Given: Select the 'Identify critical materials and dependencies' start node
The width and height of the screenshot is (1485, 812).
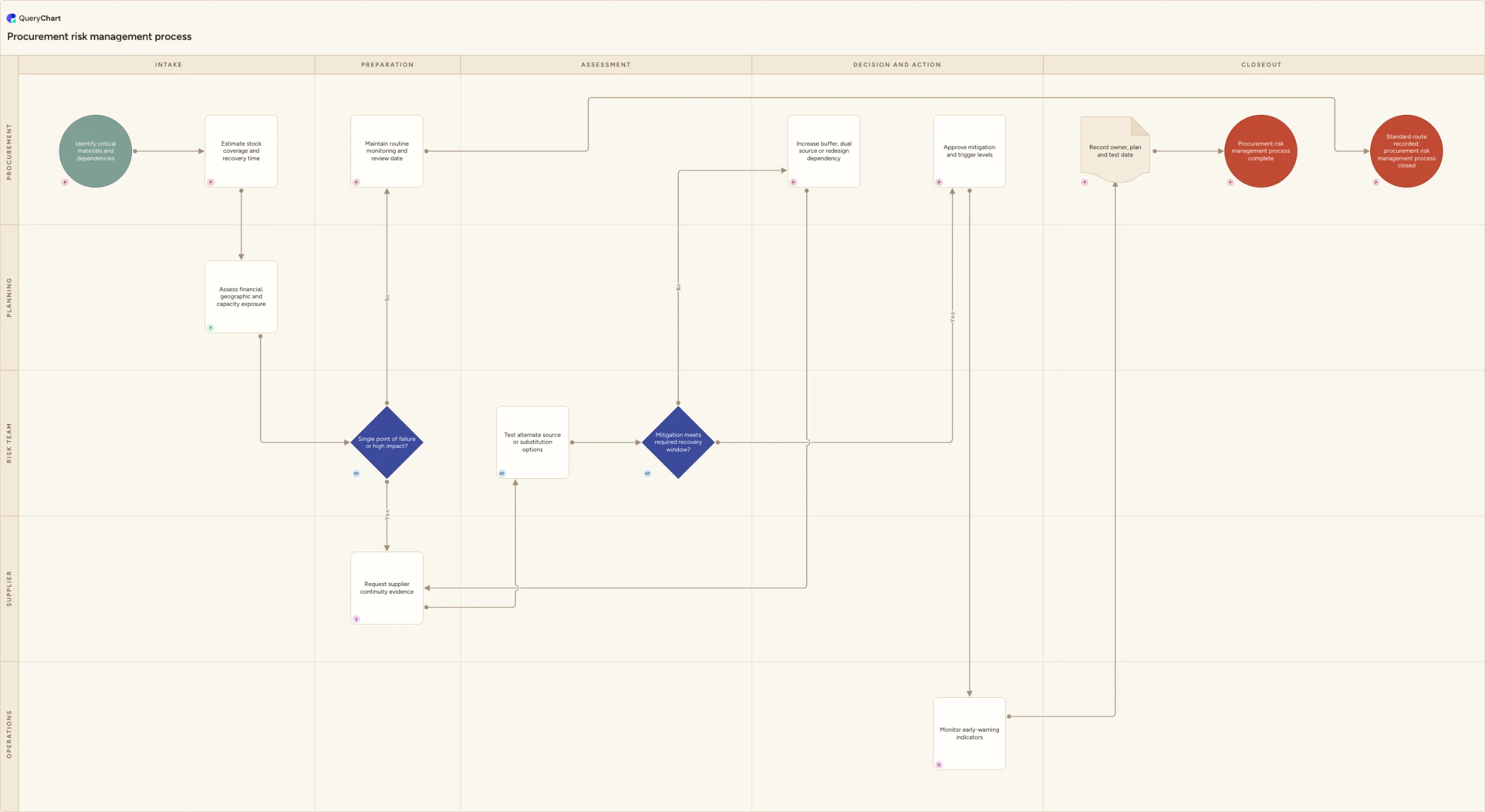Looking at the screenshot, I should coord(95,151).
